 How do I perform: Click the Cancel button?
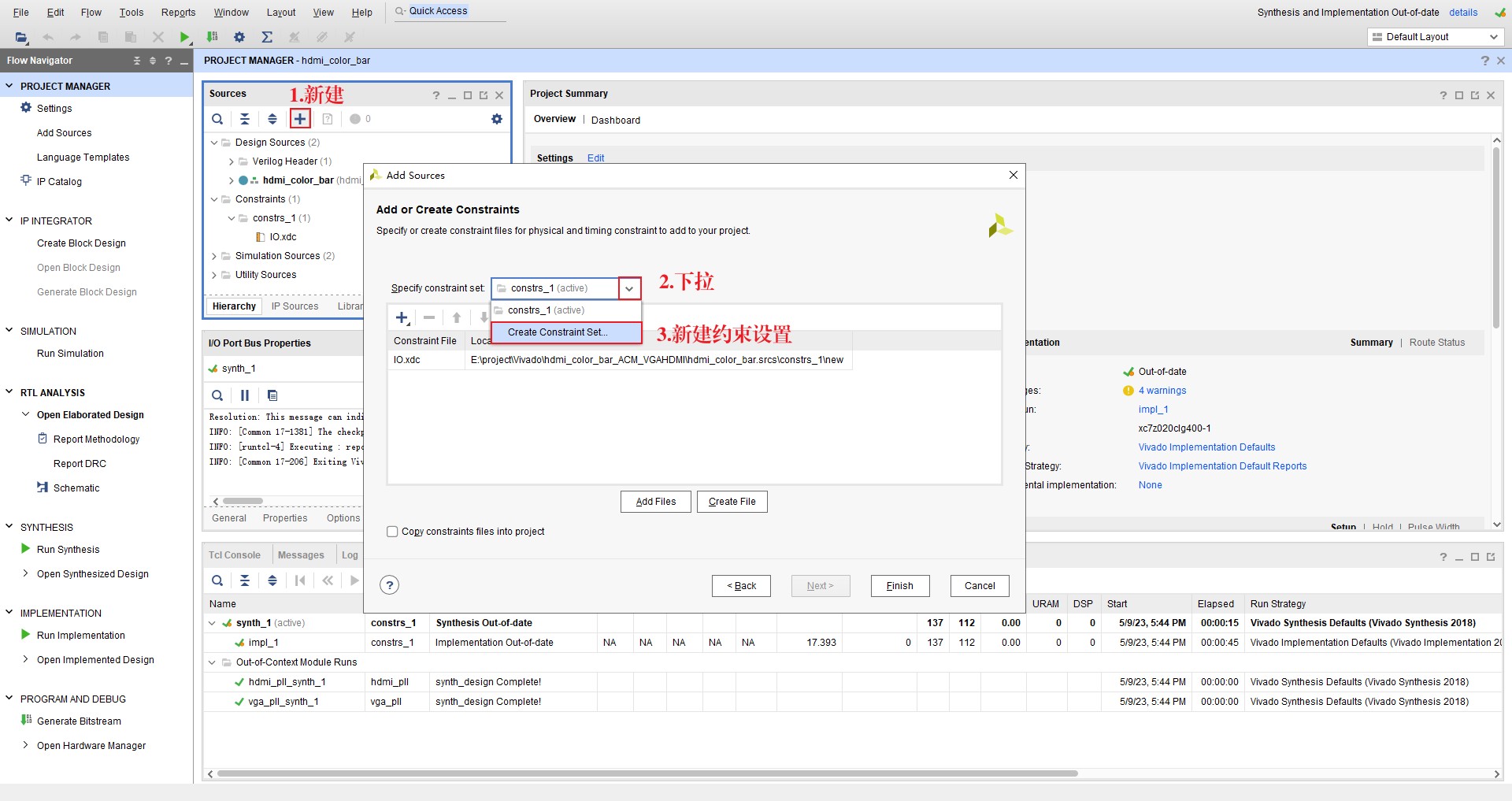[980, 586]
